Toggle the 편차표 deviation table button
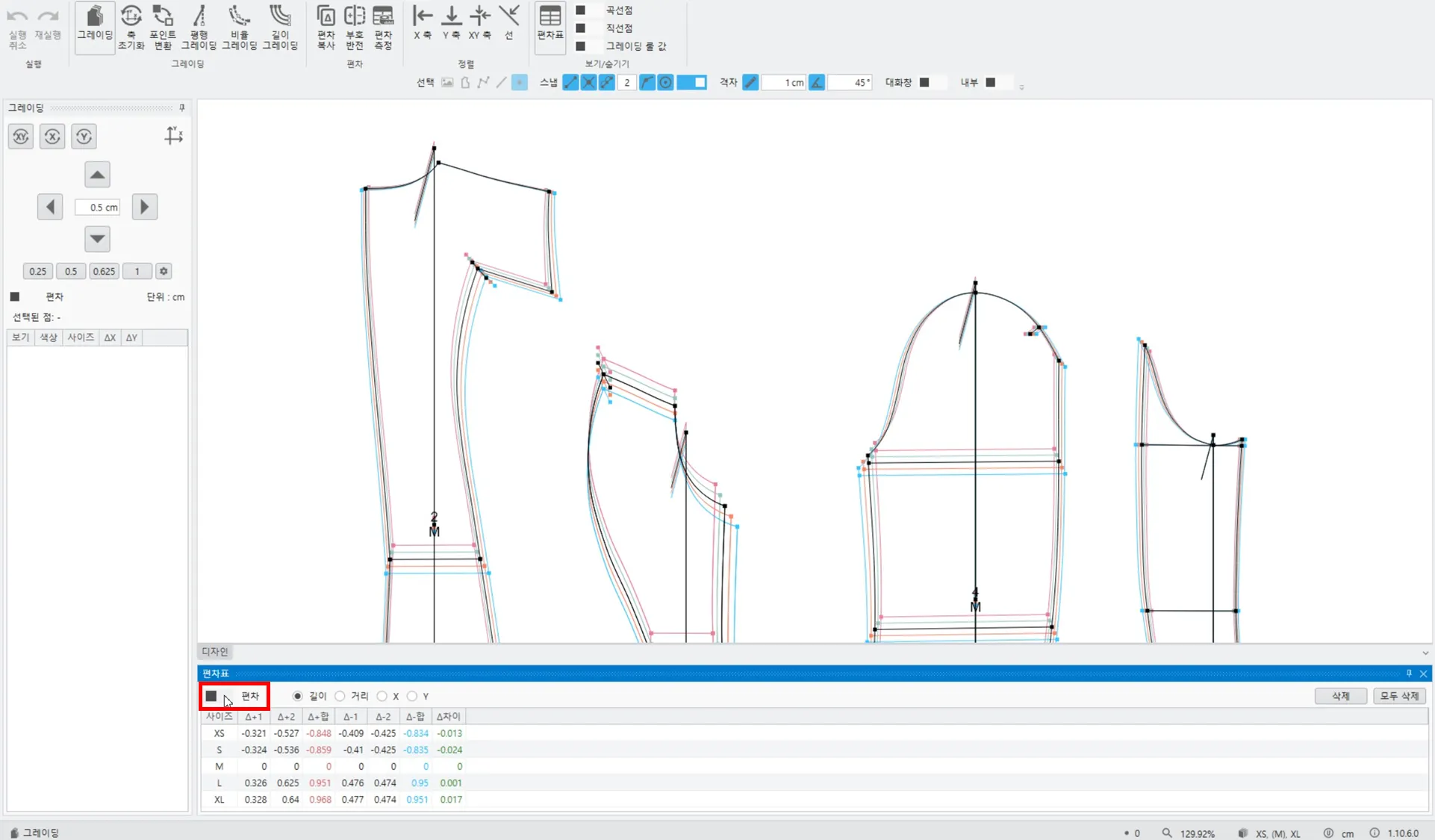This screenshot has width=1435, height=840. pyautogui.click(x=550, y=25)
